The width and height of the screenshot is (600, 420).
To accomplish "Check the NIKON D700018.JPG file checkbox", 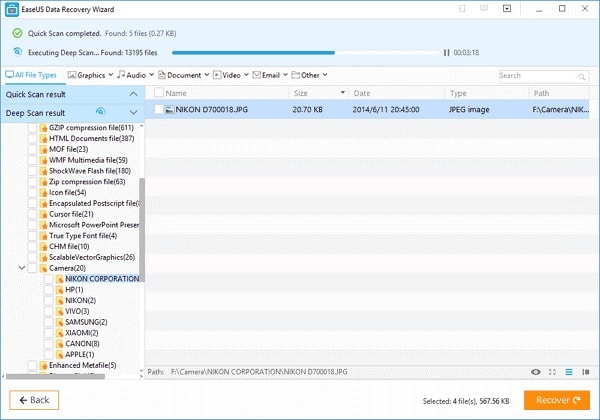I will point(155,109).
